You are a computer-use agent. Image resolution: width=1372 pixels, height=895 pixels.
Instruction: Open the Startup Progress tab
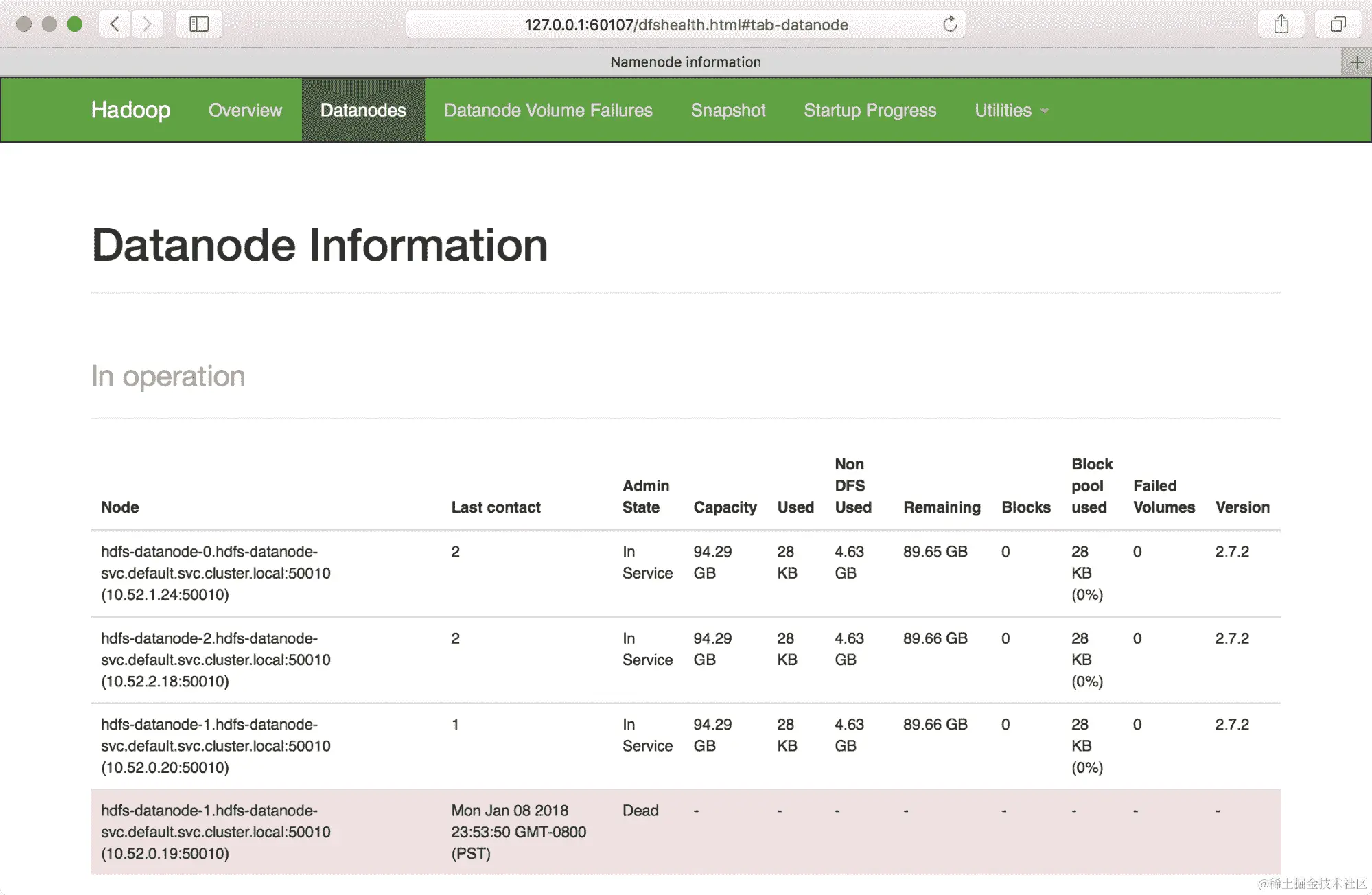coord(870,111)
